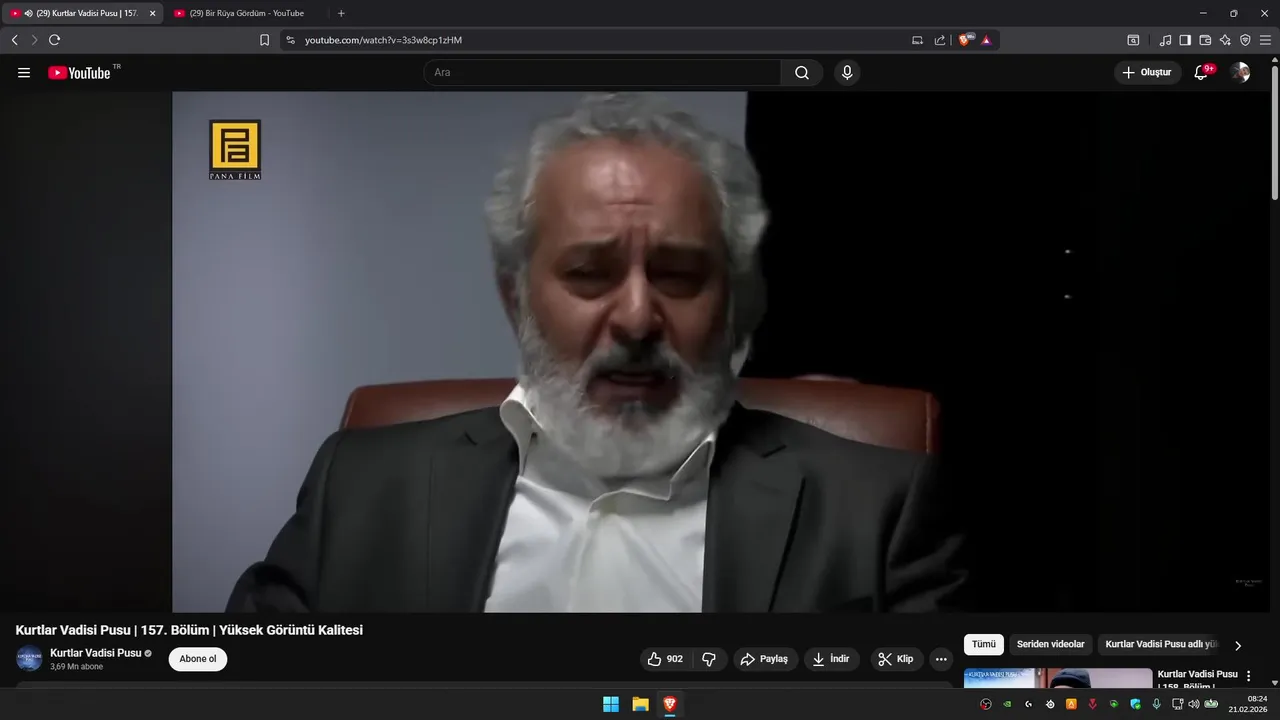This screenshot has width=1280, height=720.
Task: Open the Brave VPN shield icon
Action: (1245, 40)
